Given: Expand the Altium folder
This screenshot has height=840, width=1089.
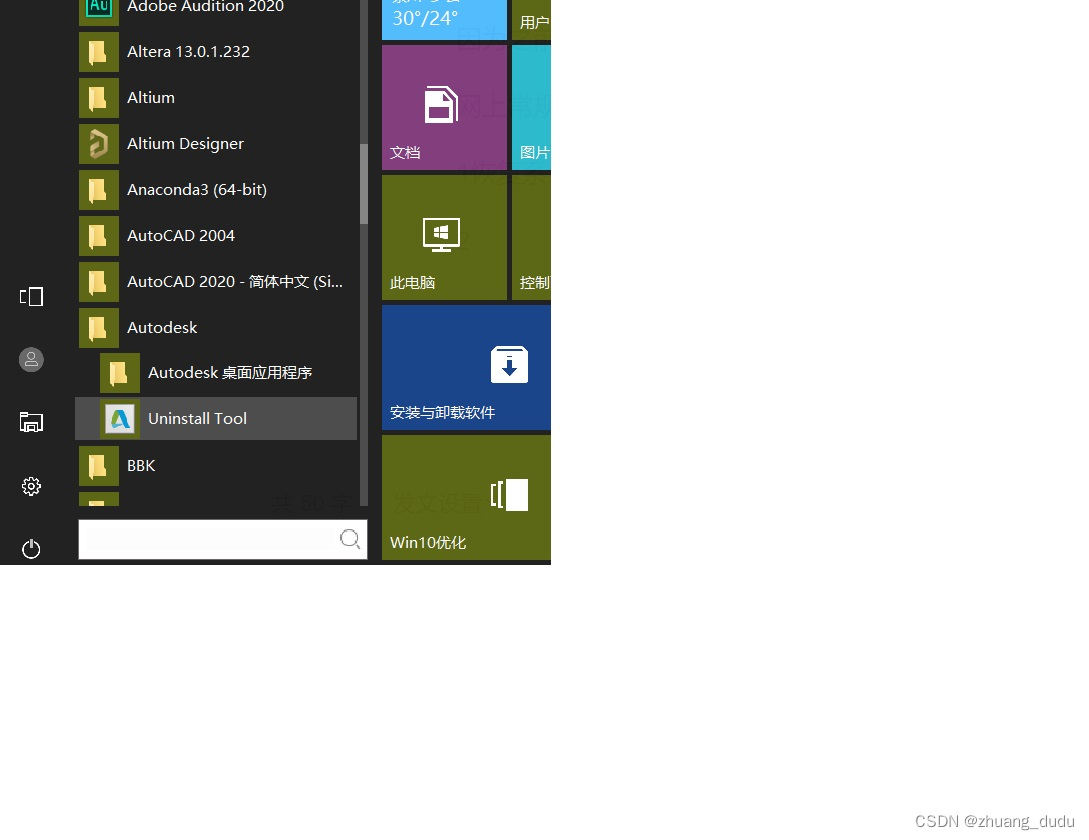Looking at the screenshot, I should point(216,97).
